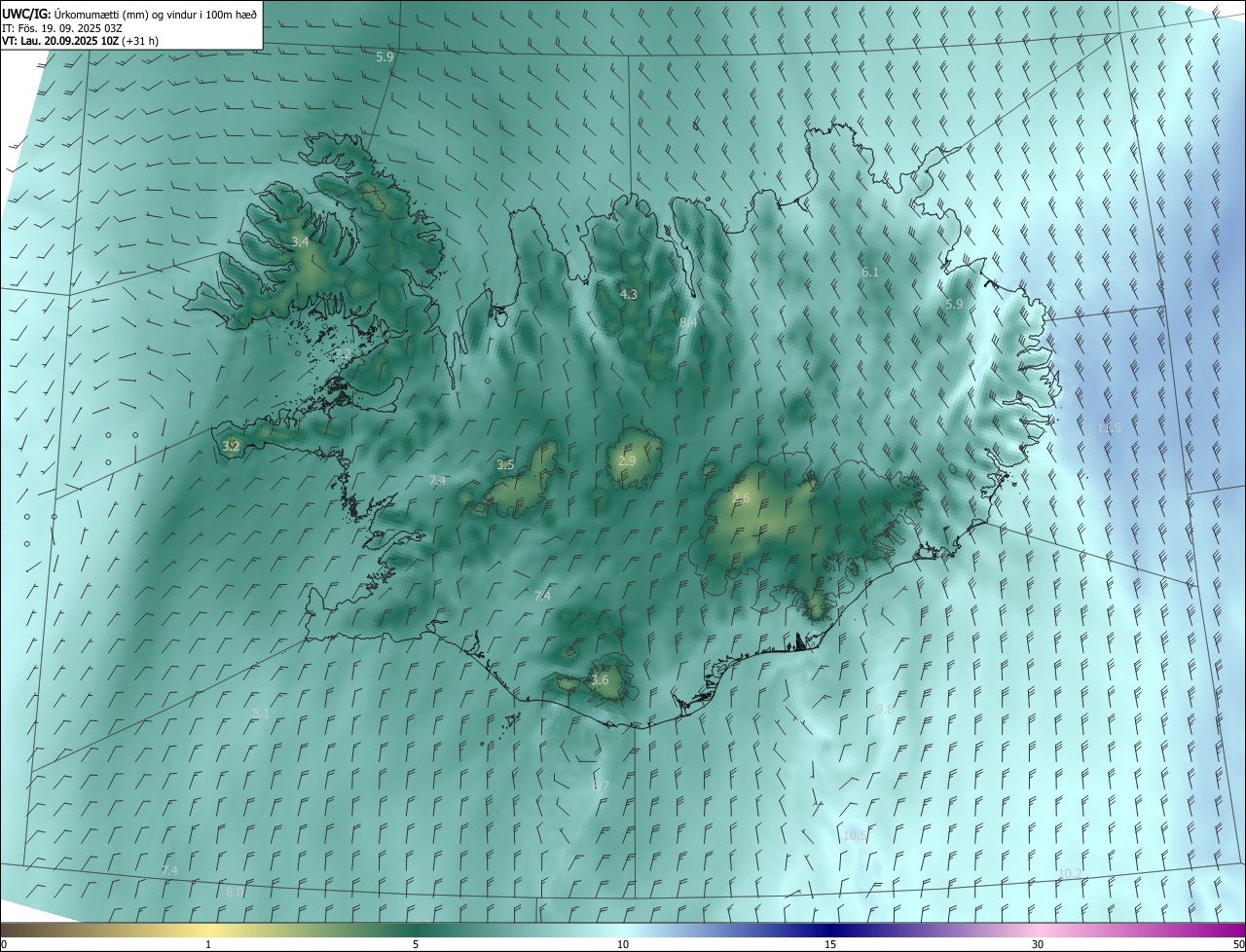This screenshot has width=1246, height=952.
Task: Click the 3.5 value label on the glacier
Action: click(505, 465)
